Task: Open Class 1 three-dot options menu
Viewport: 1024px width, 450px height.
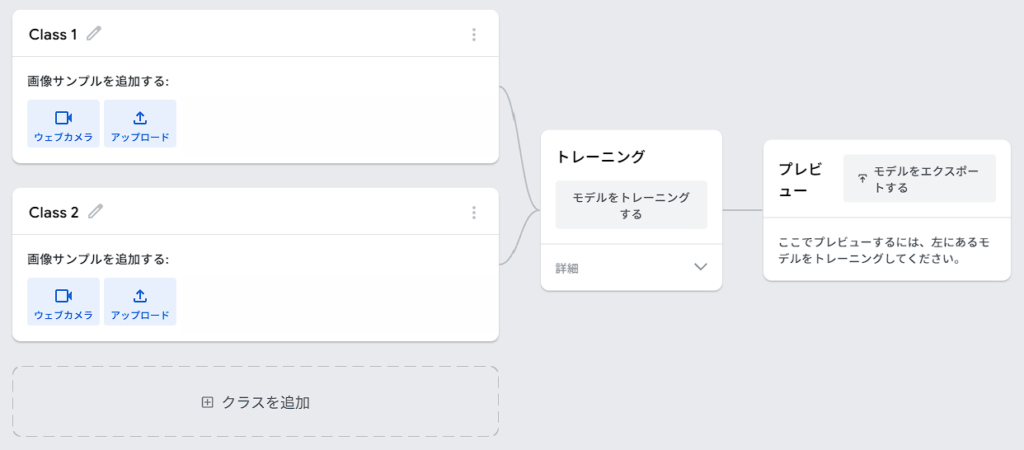Action: click(474, 35)
